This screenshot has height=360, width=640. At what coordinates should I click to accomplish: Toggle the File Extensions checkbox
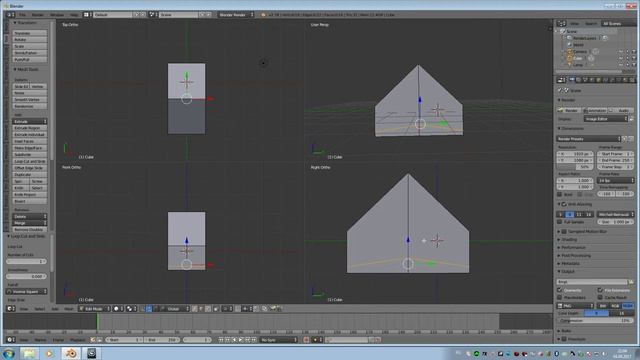tap(600, 290)
